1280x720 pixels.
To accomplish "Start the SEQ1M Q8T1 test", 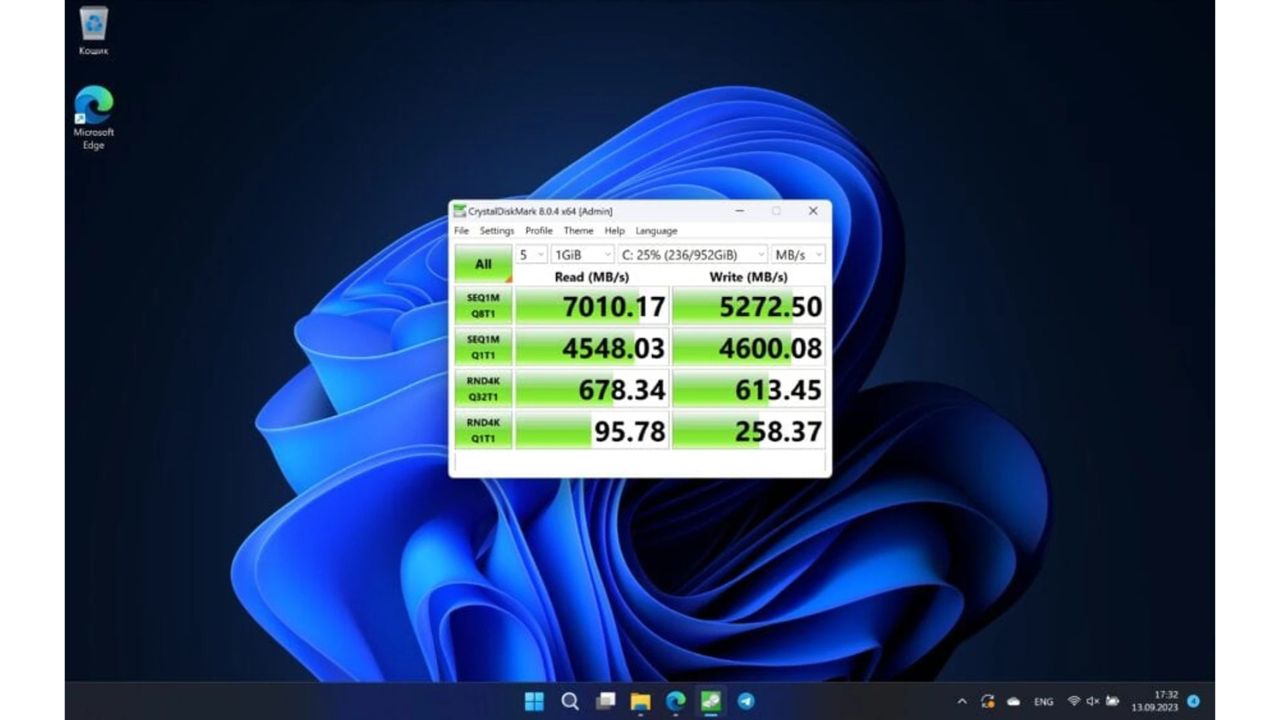I will point(483,306).
